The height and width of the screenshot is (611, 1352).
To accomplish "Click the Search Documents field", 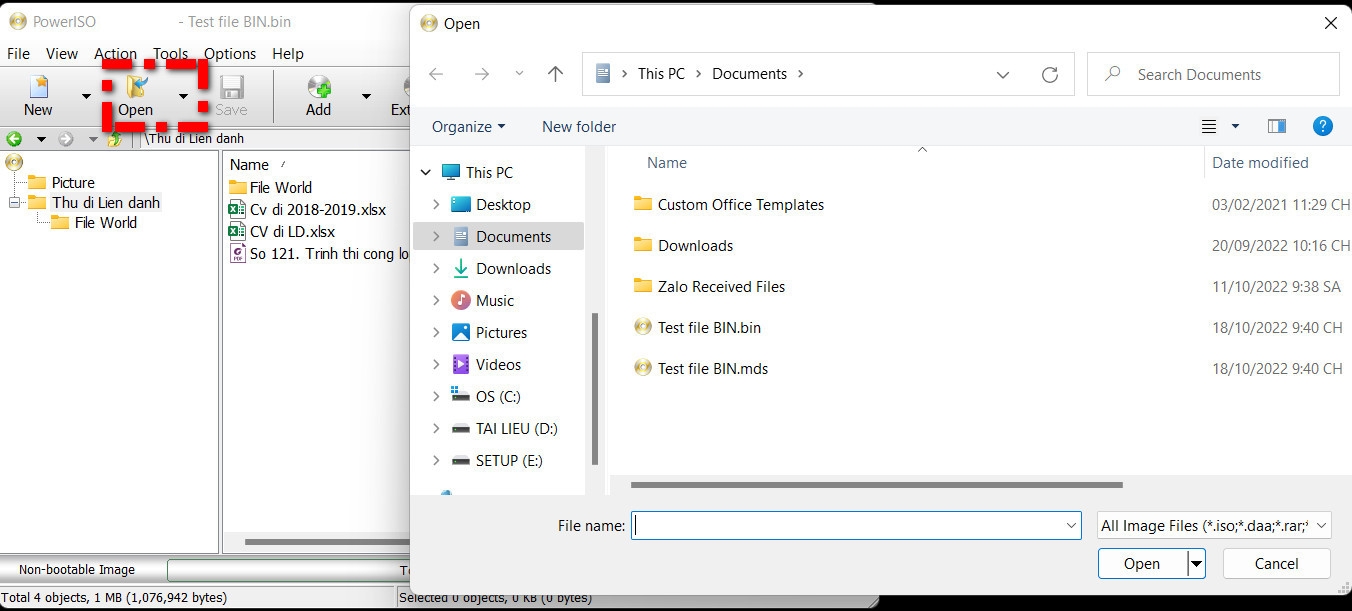I will click(1213, 74).
